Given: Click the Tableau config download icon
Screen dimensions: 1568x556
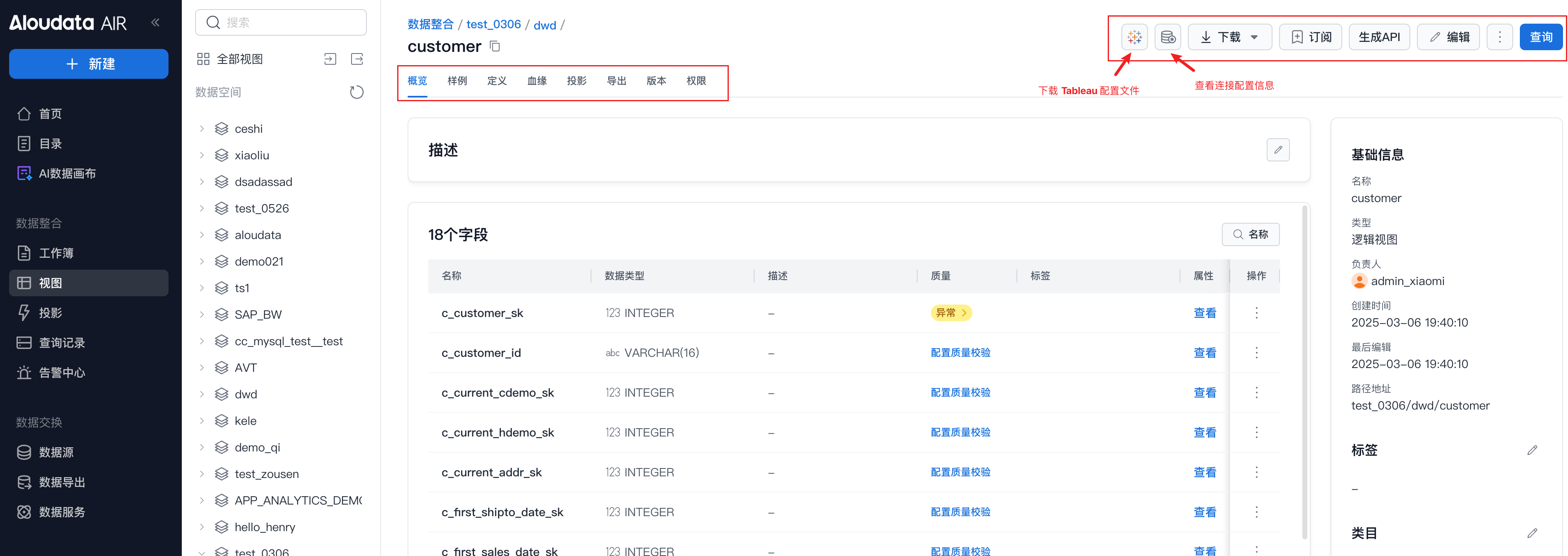Looking at the screenshot, I should tap(1134, 37).
